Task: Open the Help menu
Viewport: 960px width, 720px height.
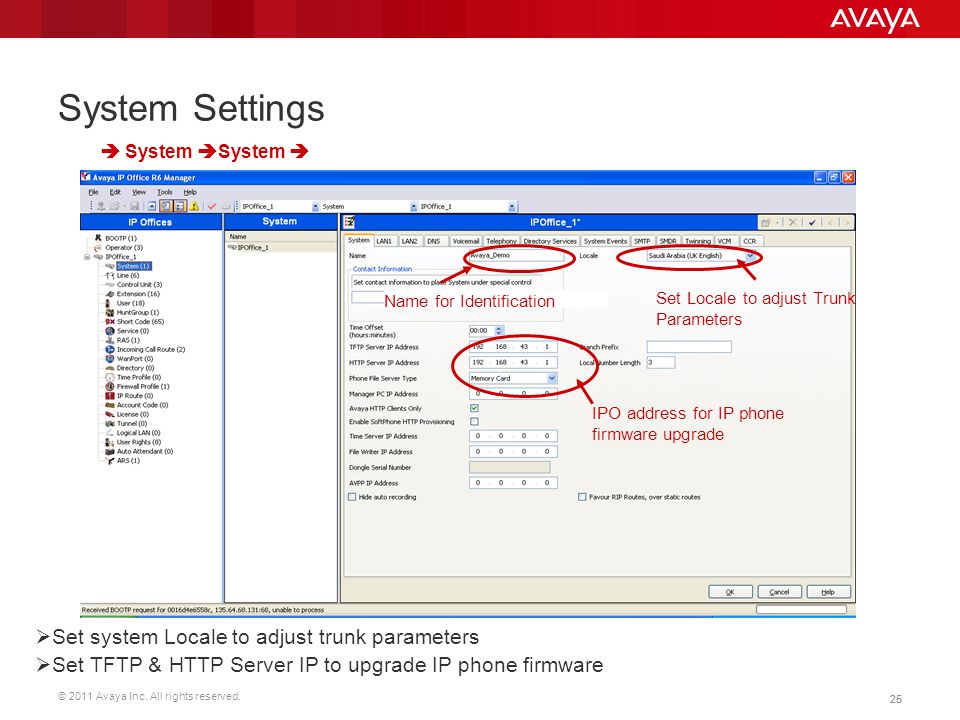Action: (190, 192)
